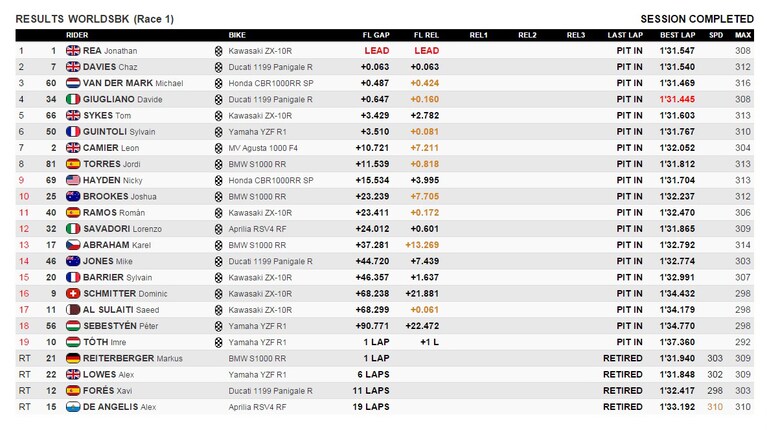This screenshot has height=430, width=767.
Task: Click the USA flag beside HAYDEN Nicky
Action: coord(73,180)
